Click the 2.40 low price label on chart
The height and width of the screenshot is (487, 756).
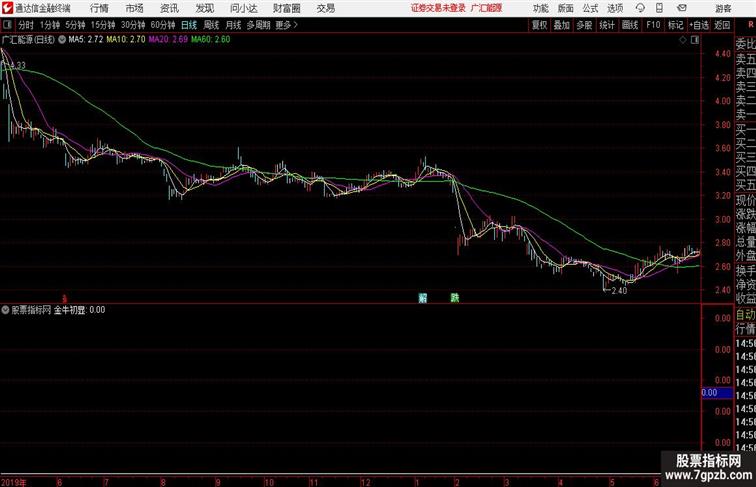click(x=619, y=290)
